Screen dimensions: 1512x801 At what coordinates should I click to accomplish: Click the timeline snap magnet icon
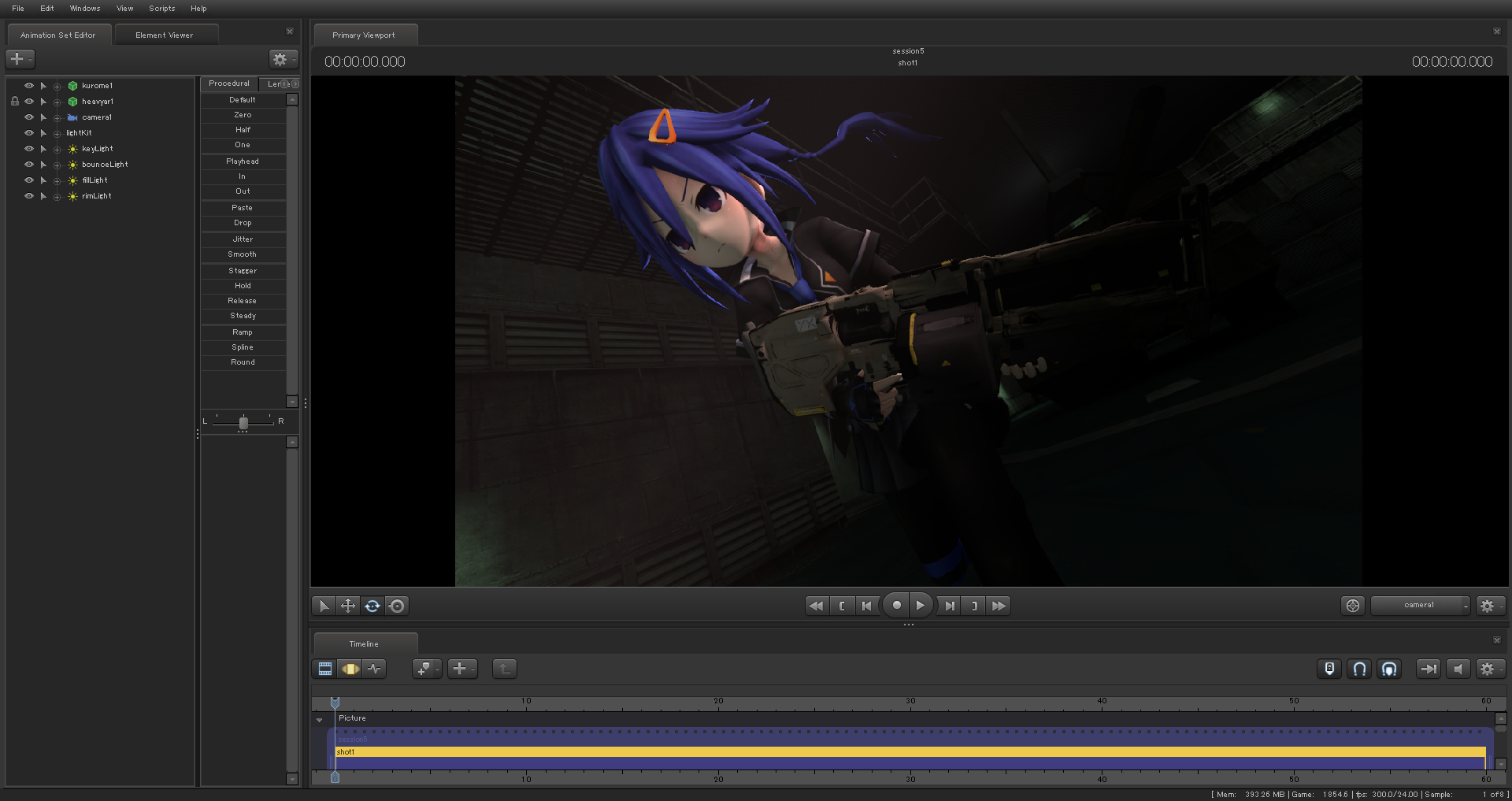coord(1359,669)
